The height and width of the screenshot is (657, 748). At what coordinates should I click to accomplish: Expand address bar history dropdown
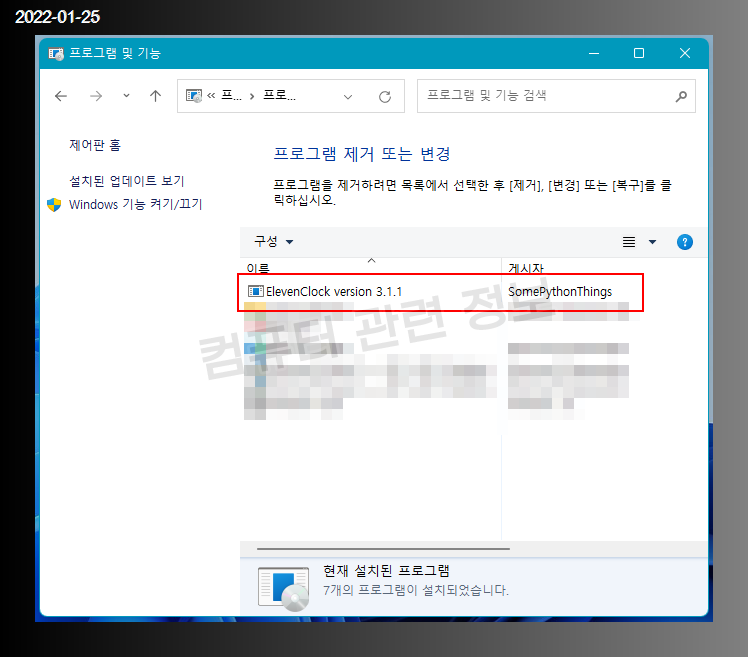[348, 97]
